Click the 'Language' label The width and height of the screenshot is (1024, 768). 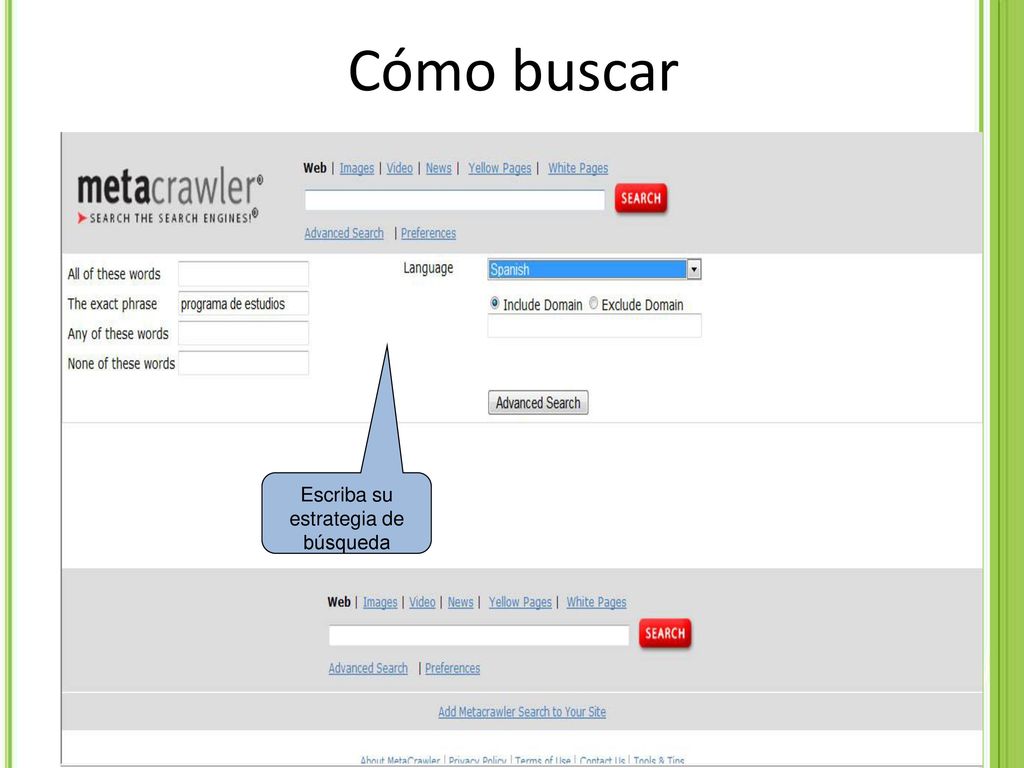pyautogui.click(x=428, y=268)
